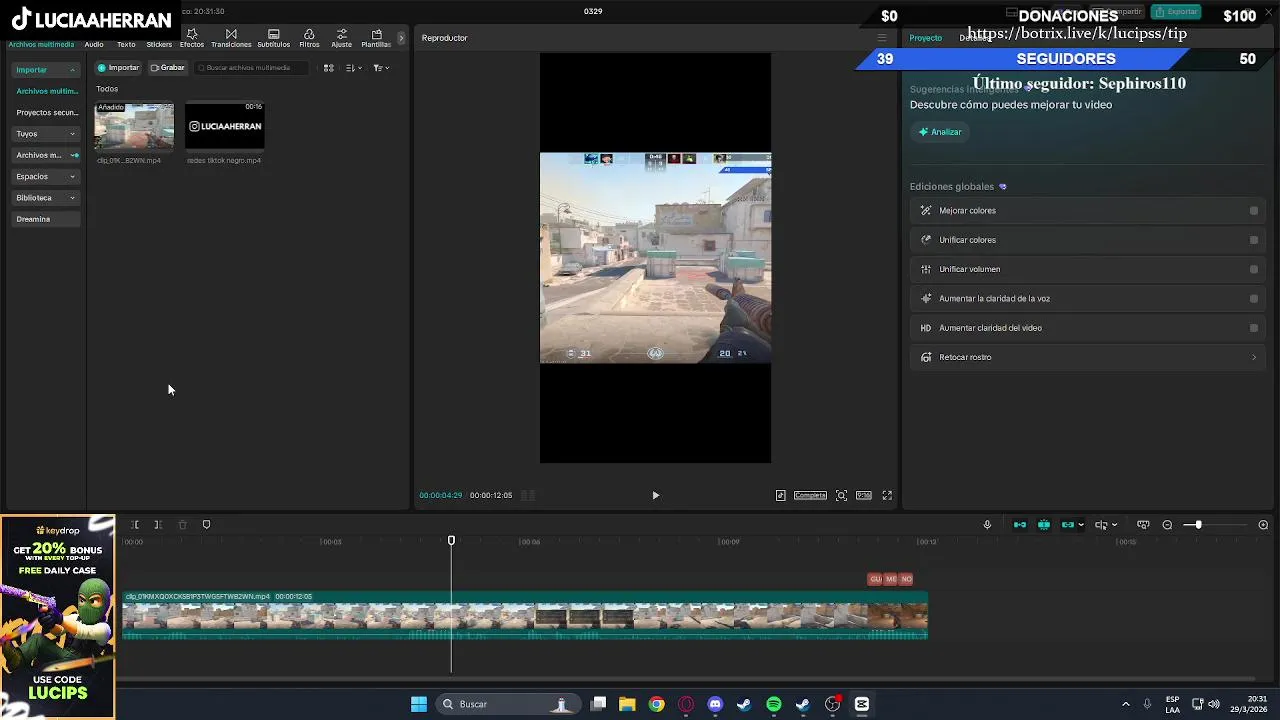
Task: Click the Importar button
Action: [118, 68]
